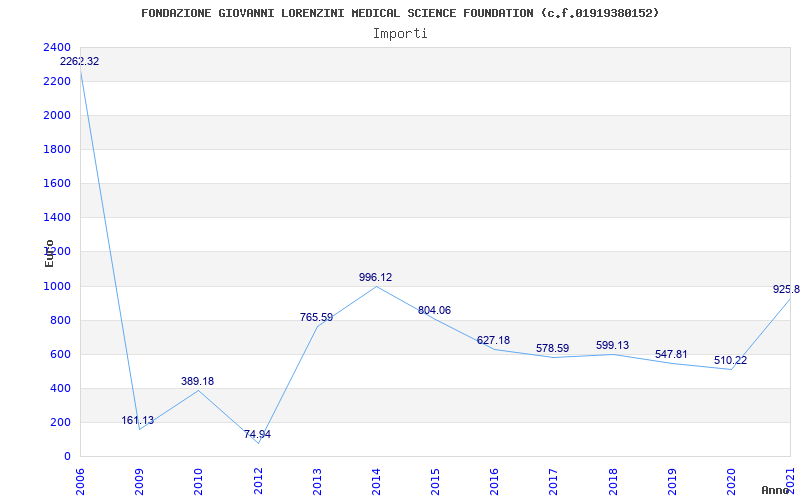Click the data label 74.94
800x500 pixels.
[257, 434]
